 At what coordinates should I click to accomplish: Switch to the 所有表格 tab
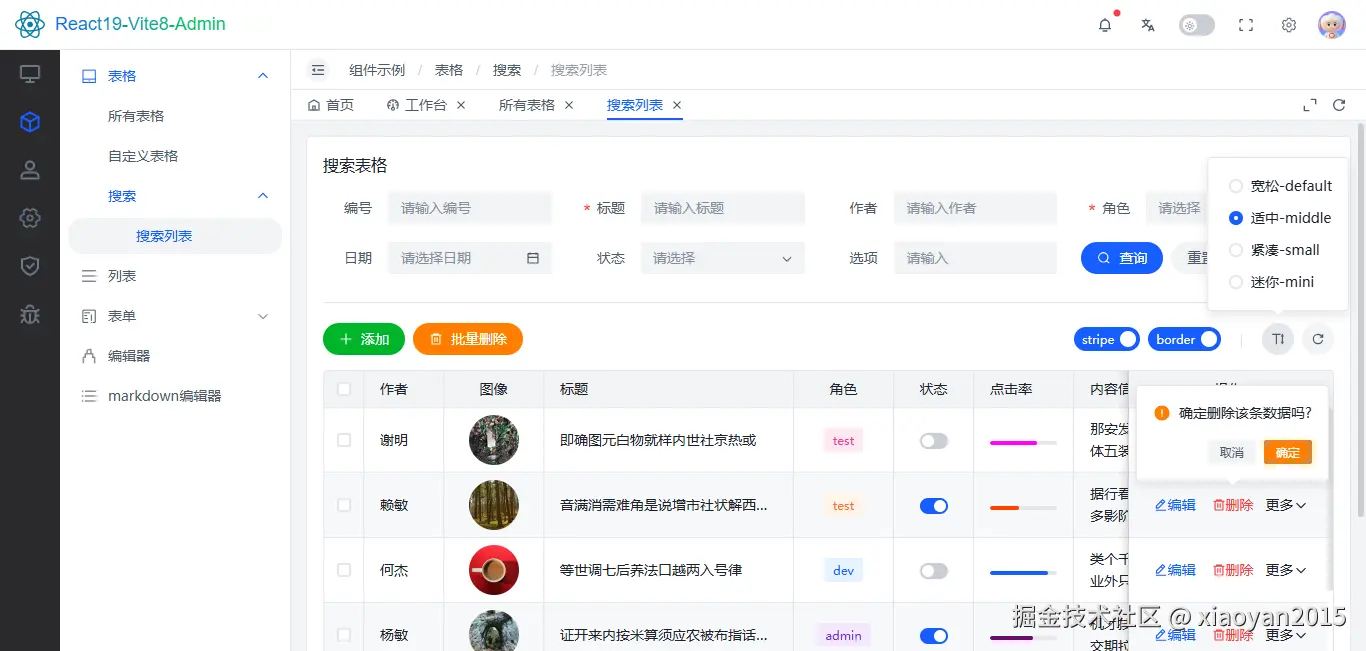pos(527,105)
